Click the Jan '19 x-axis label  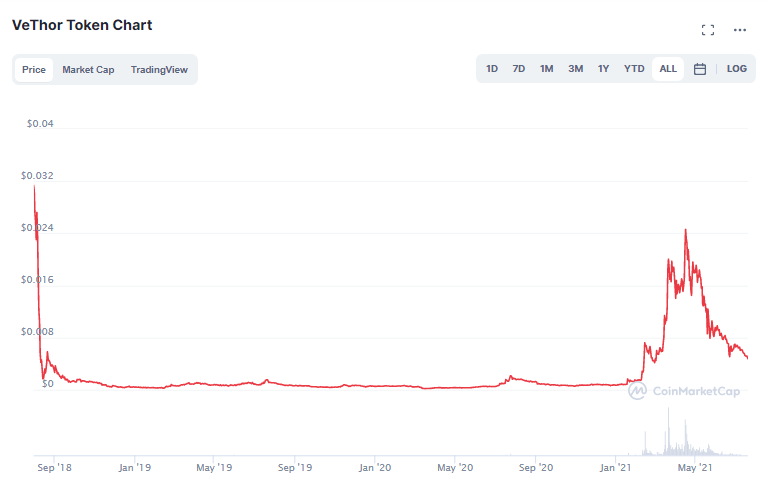pyautogui.click(x=135, y=468)
